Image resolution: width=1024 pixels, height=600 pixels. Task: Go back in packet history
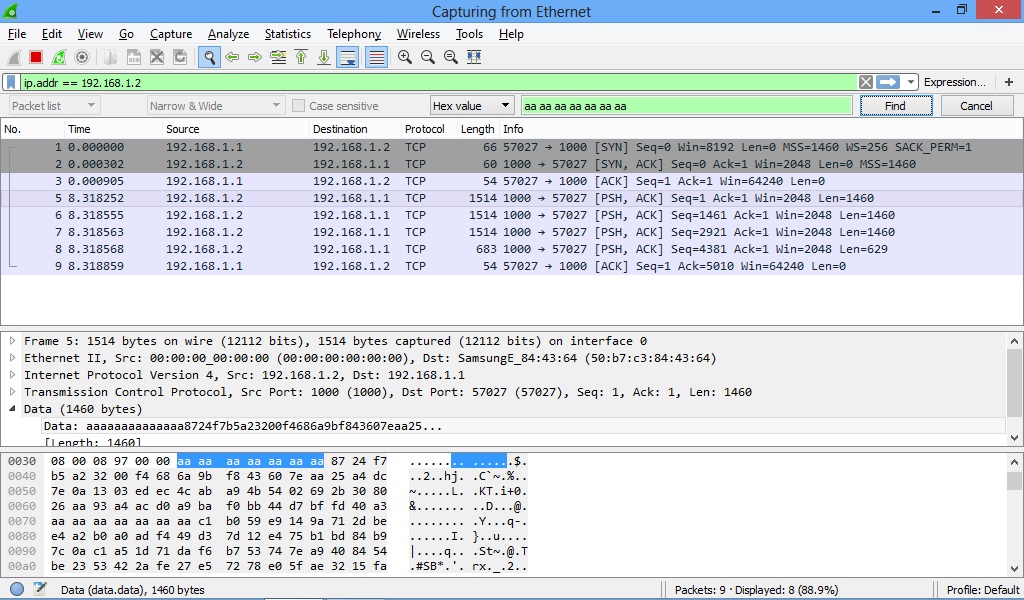tap(232, 57)
